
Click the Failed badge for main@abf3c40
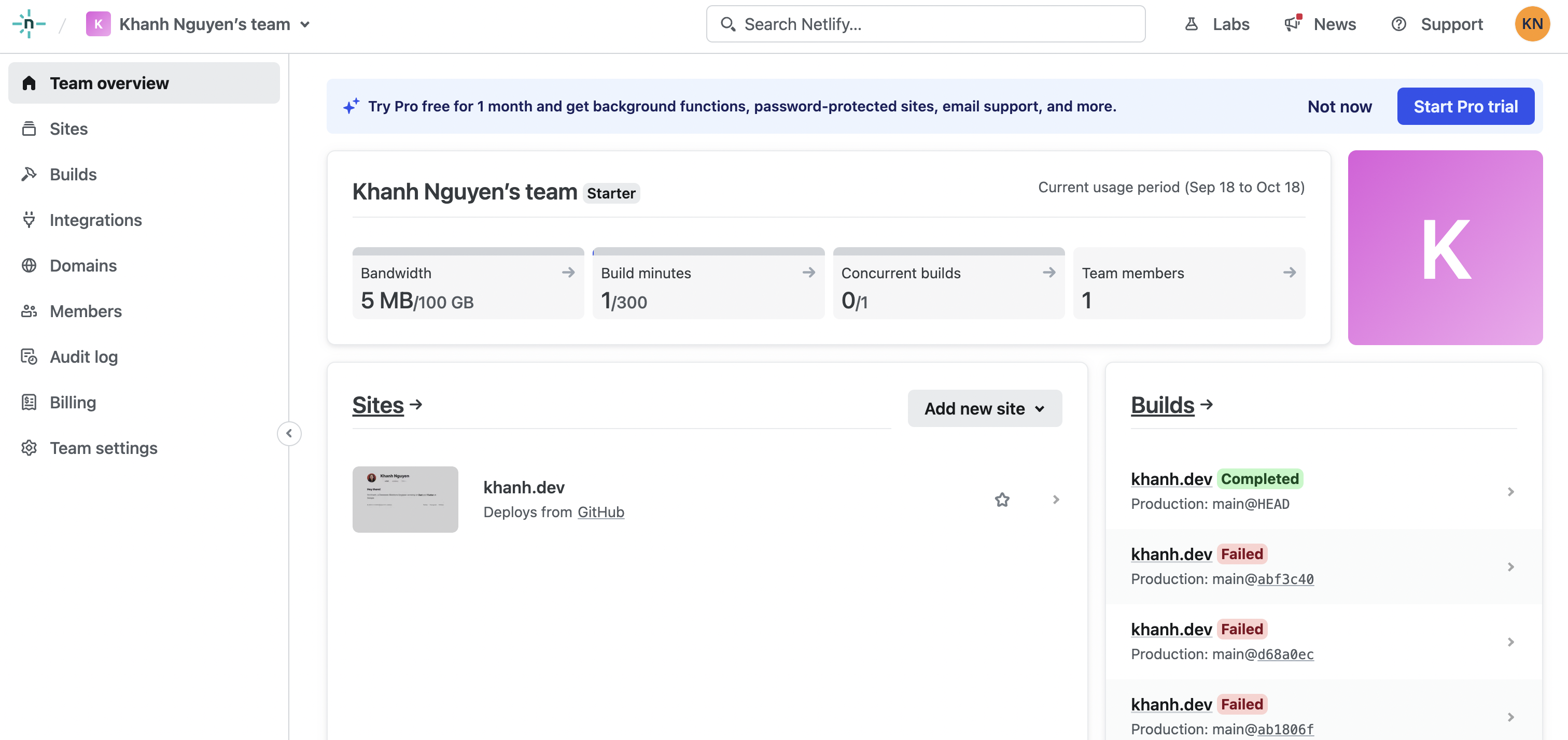(1242, 554)
